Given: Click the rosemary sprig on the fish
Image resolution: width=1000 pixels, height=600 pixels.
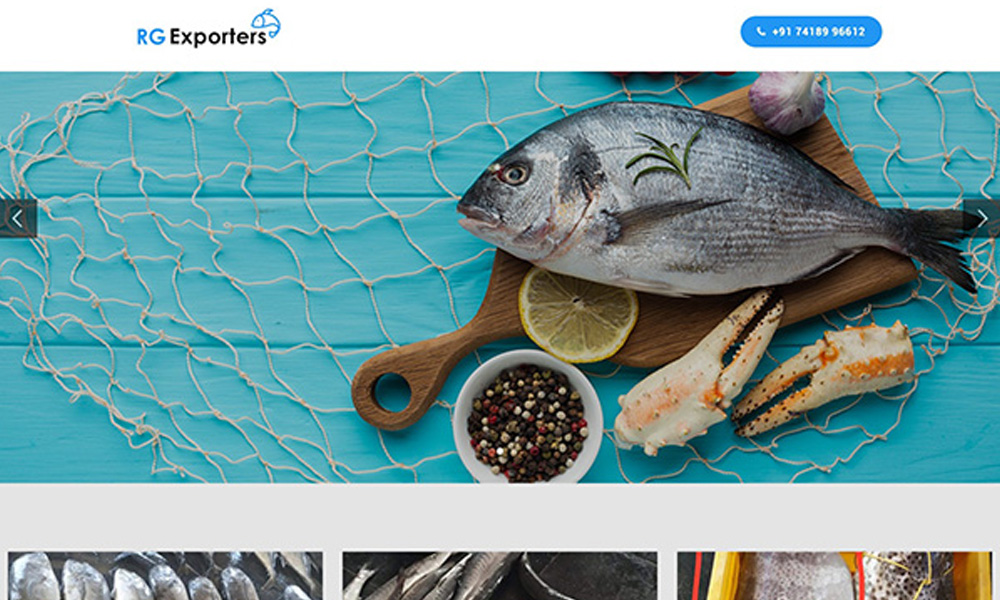Looking at the screenshot, I should pos(666,157).
